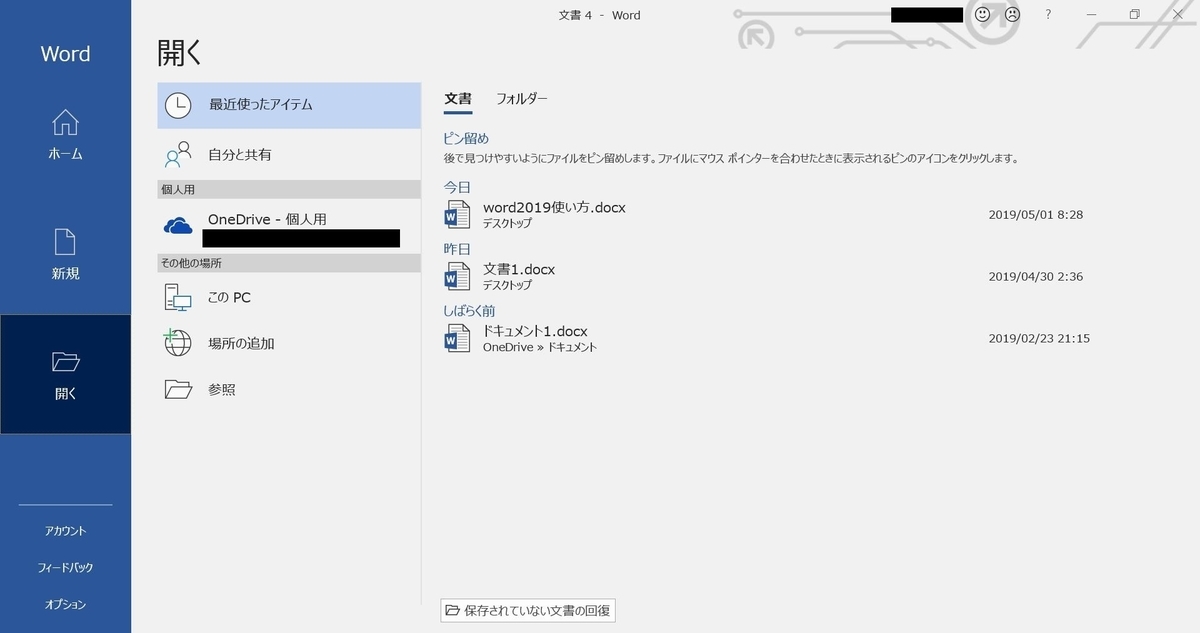
Task: Click the OneDrive cloud icon
Action: (178, 227)
